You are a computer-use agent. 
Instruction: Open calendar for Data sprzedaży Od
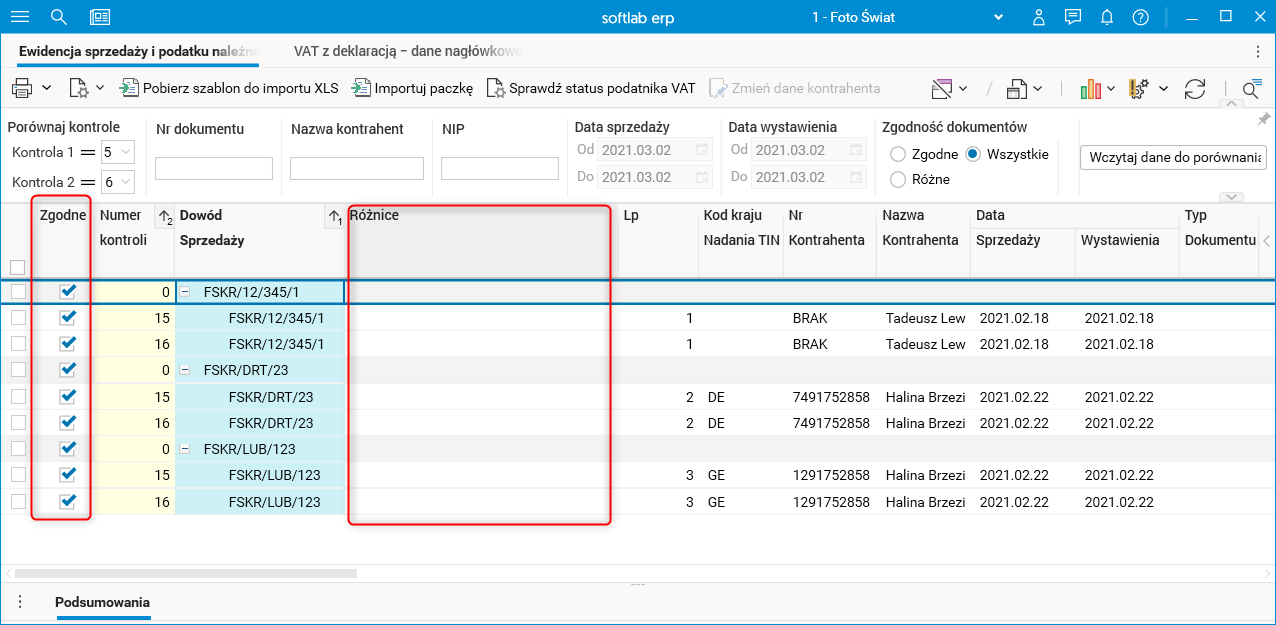(x=702, y=150)
